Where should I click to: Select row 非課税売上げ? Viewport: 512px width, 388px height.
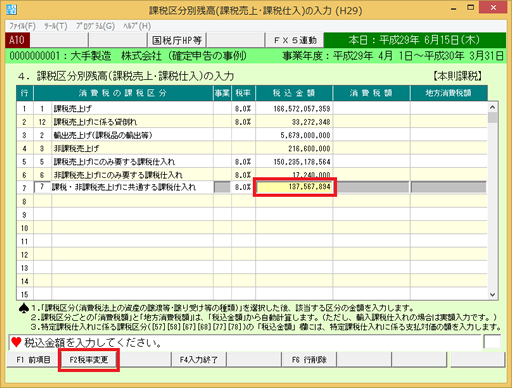252,149
